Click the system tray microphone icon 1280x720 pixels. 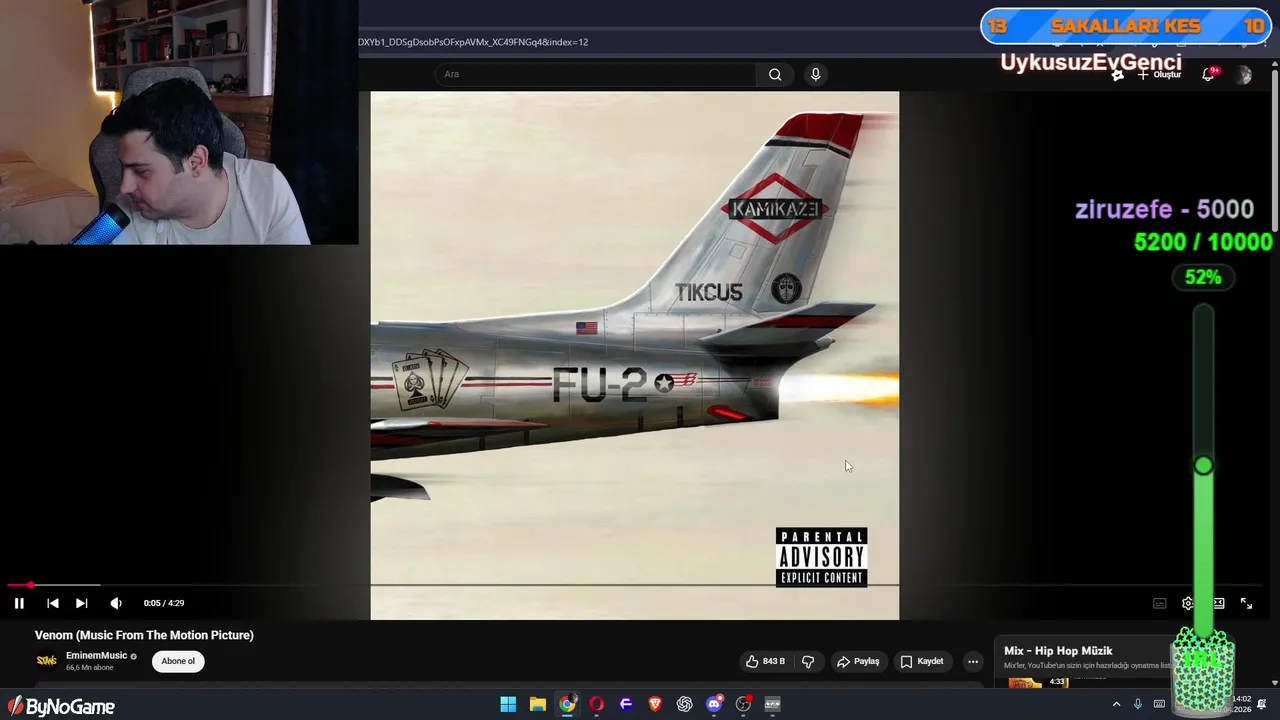coord(1138,704)
